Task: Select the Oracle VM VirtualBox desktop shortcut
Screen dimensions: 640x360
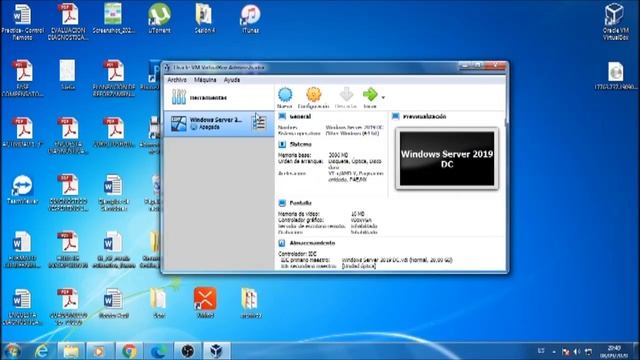Action: click(615, 21)
